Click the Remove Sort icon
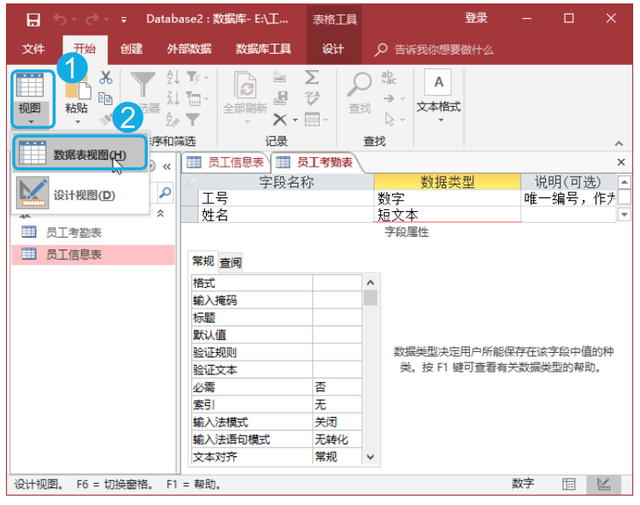 173,119
